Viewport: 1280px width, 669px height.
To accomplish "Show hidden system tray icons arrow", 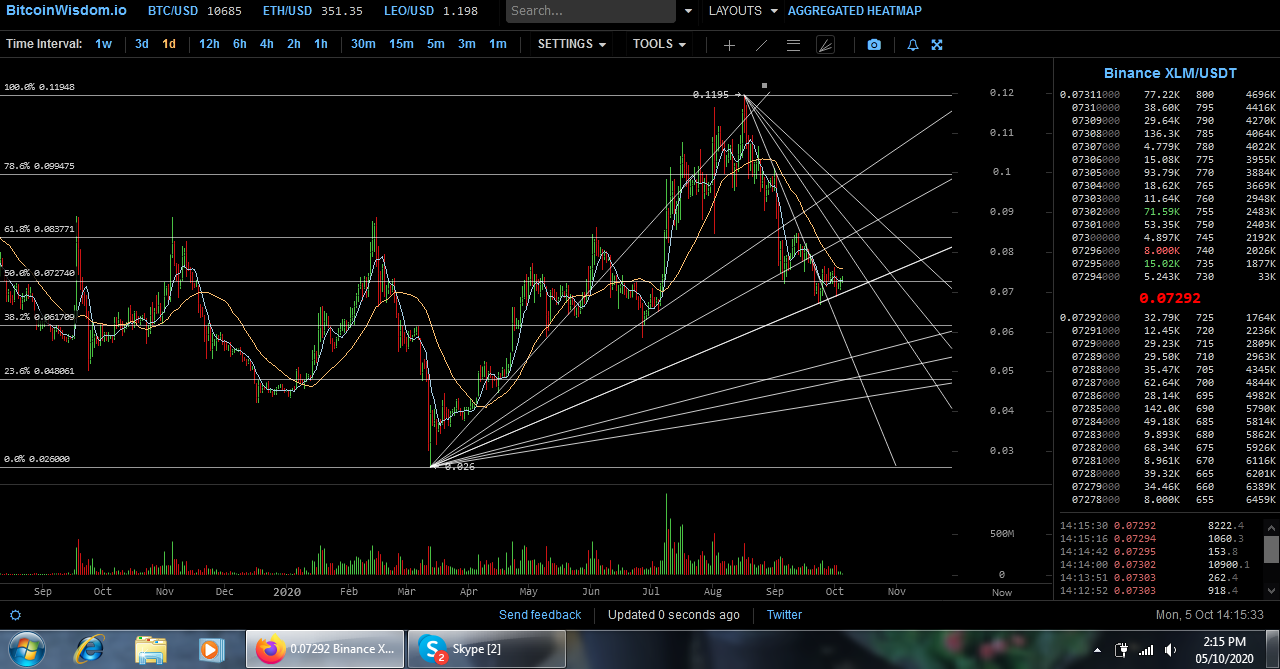I will 1097,651.
